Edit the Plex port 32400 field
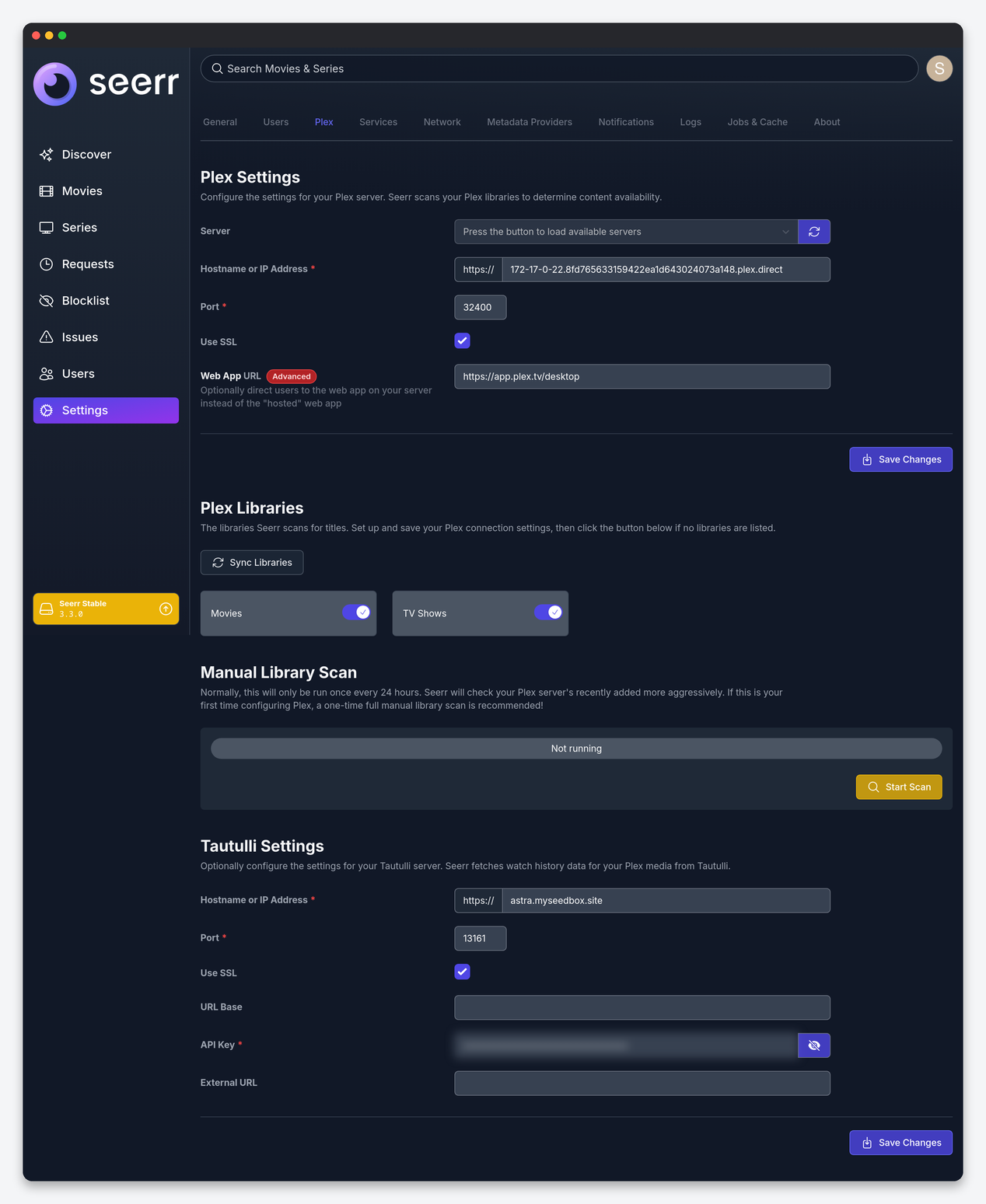 pos(480,307)
